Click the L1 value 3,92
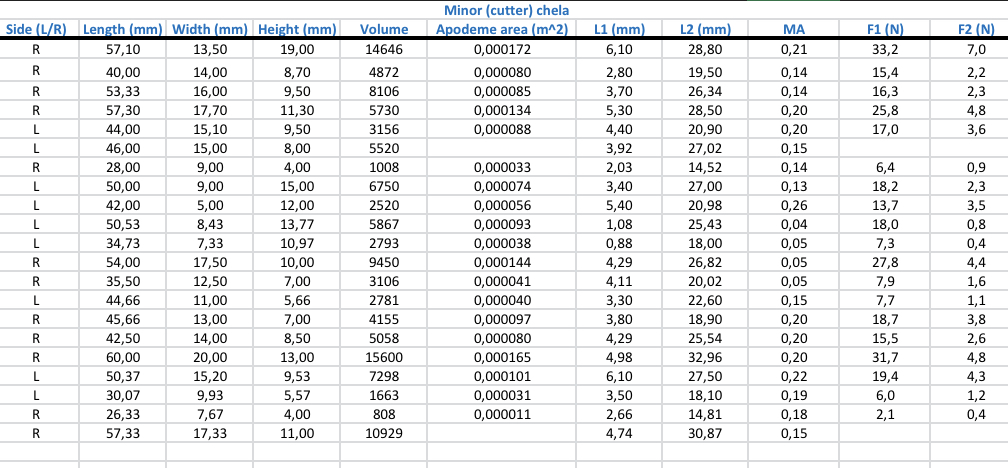The height and width of the screenshot is (468, 1008). [619, 148]
